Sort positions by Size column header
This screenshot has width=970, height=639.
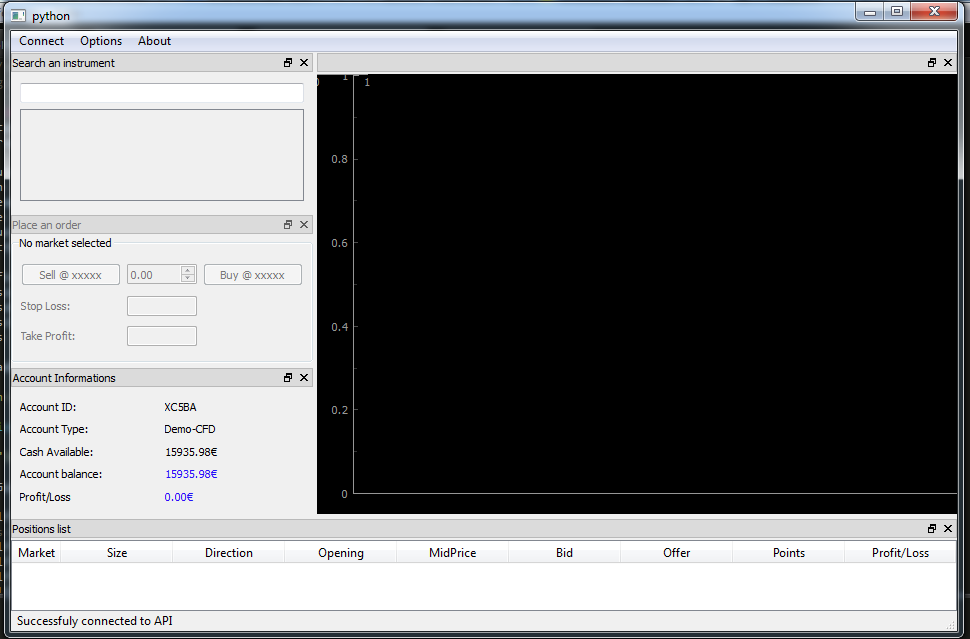116,552
